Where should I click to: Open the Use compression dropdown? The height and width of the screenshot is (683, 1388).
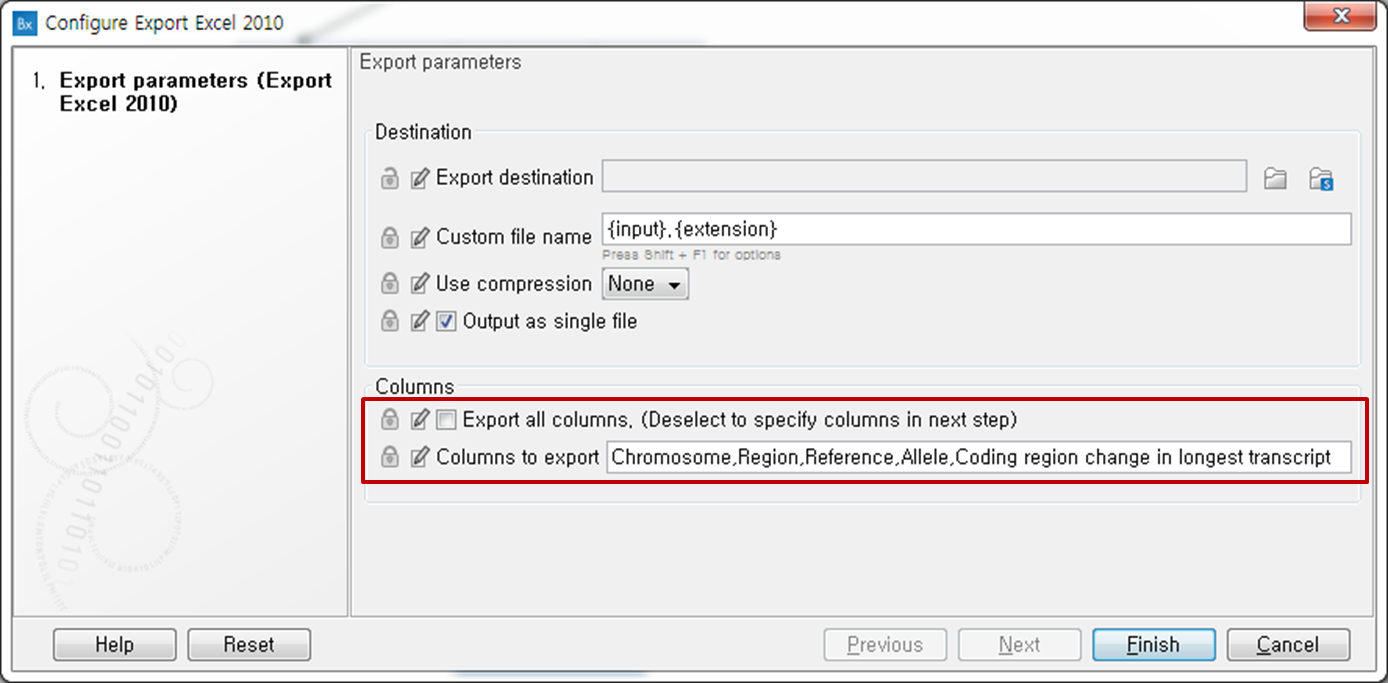[645, 284]
